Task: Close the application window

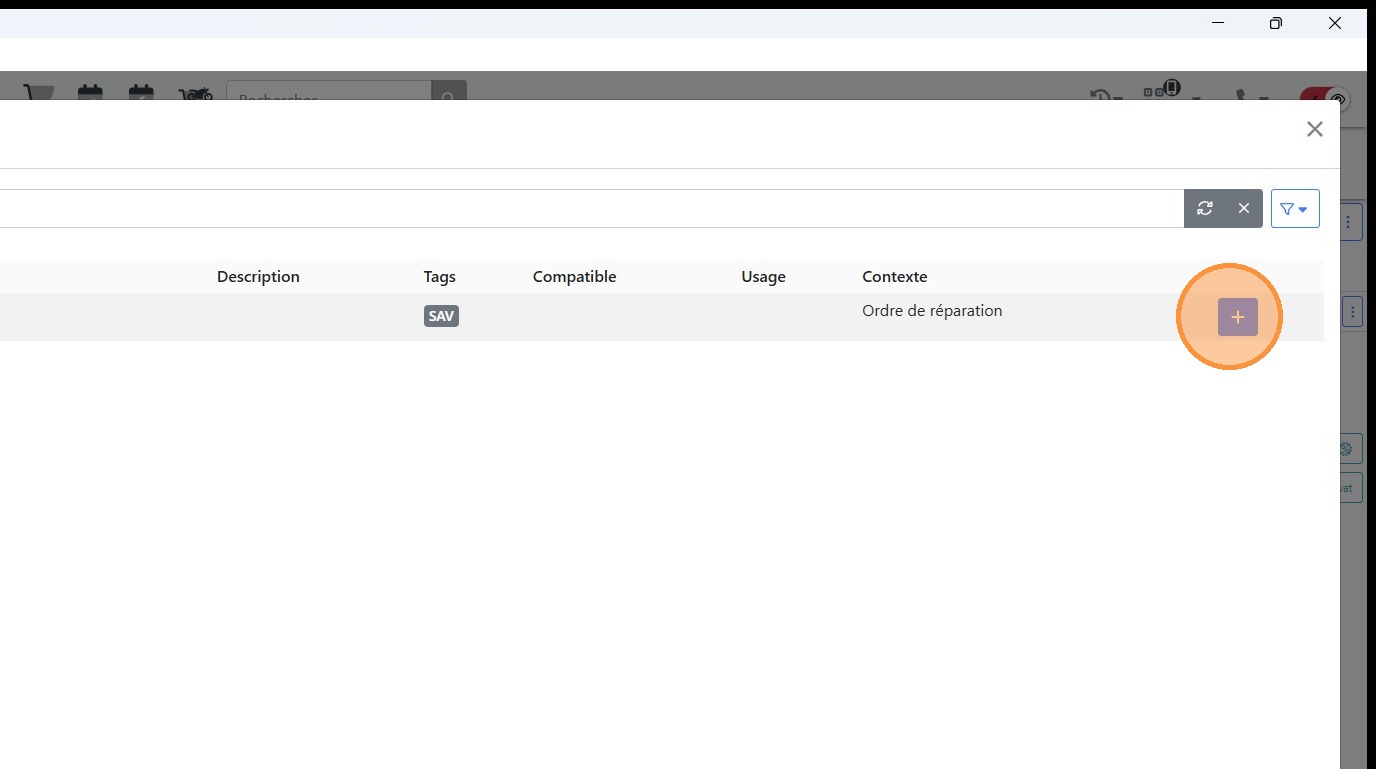Action: click(x=1335, y=23)
